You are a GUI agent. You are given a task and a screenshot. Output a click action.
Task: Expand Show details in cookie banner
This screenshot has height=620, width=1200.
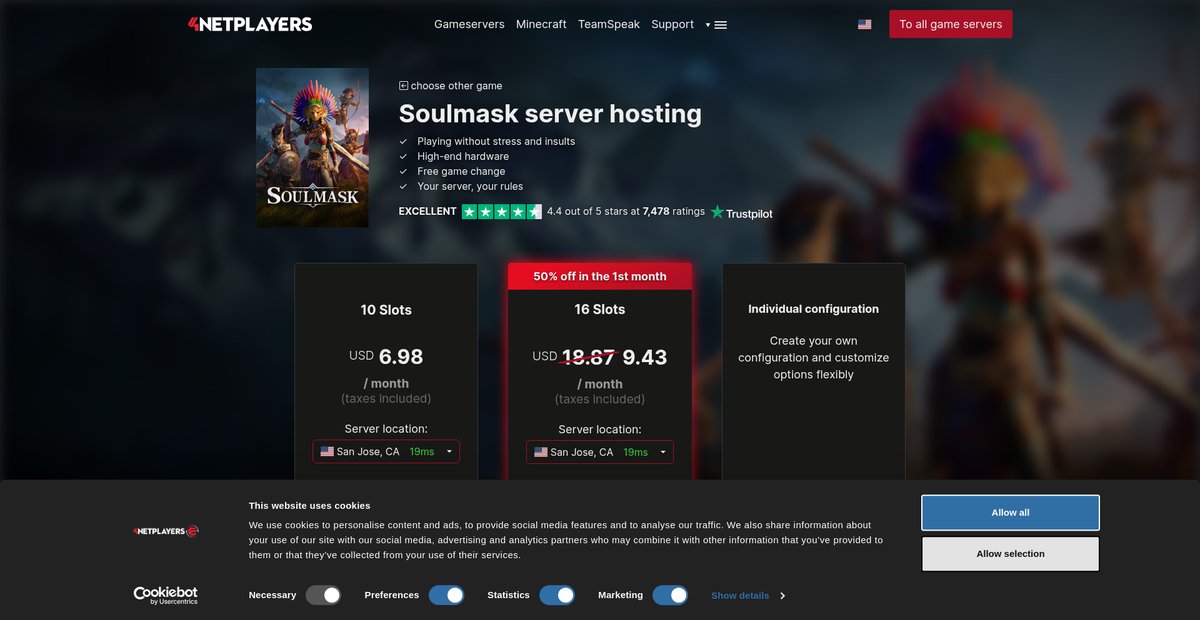[x=748, y=596]
